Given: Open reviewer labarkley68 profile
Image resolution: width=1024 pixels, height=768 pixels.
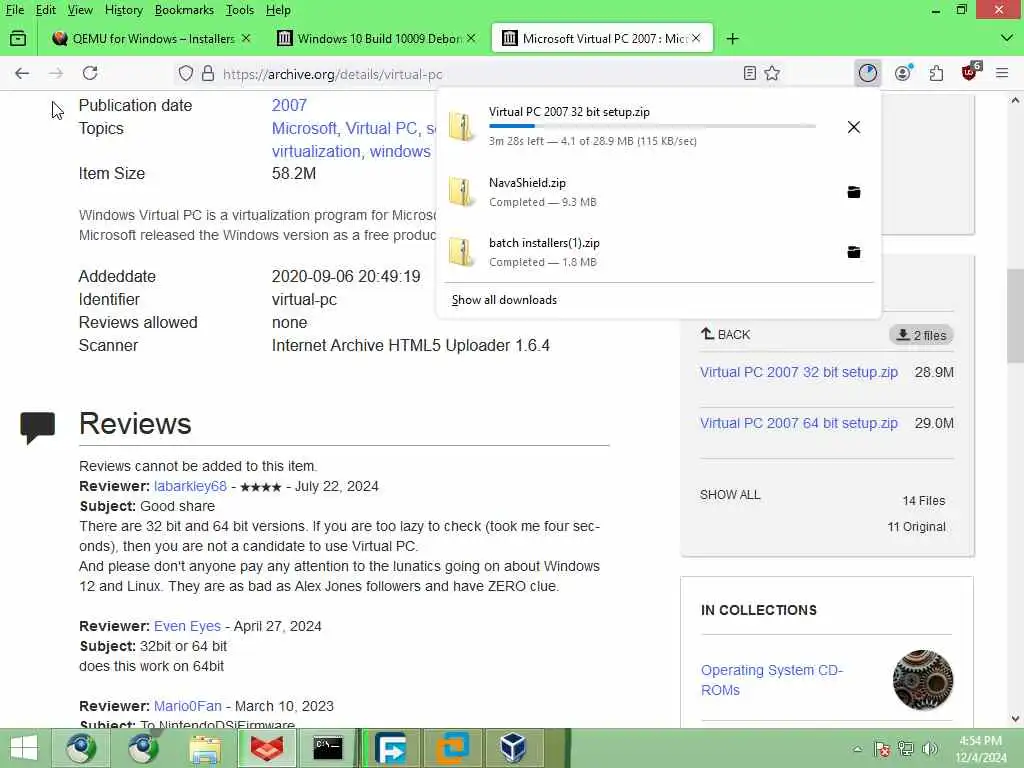Looking at the screenshot, I should (x=190, y=486).
